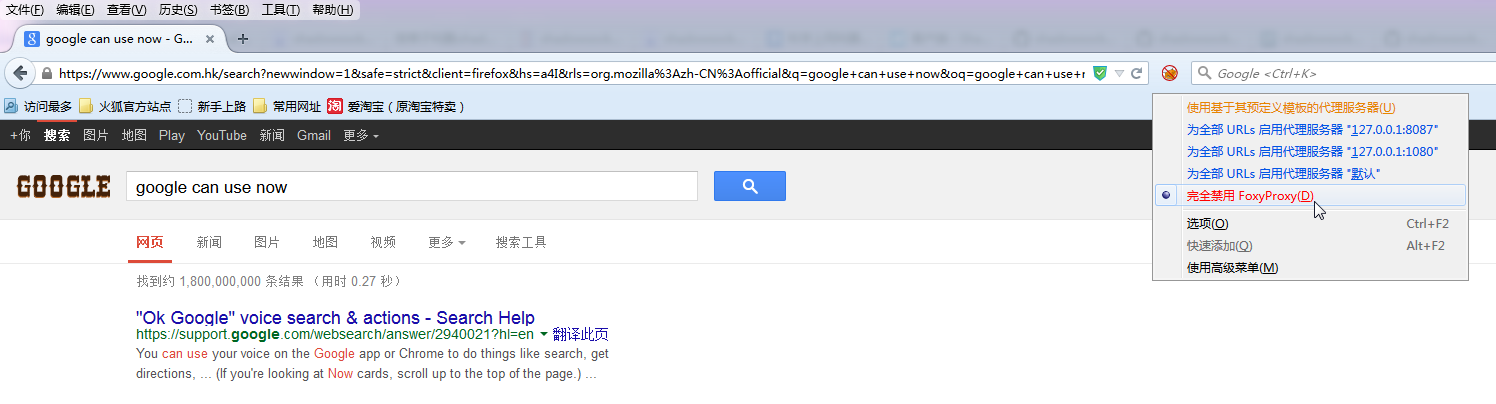Expand the 更多 dropdown under search filters

pyautogui.click(x=447, y=242)
